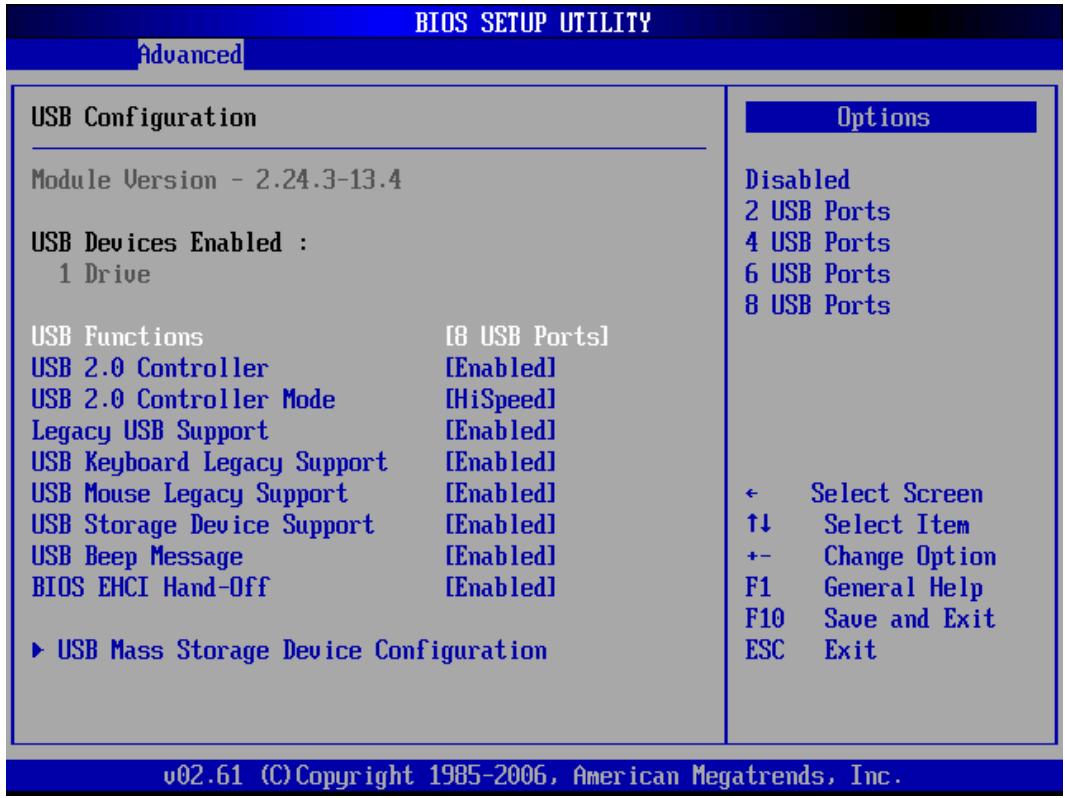Click the F10 Save and Exit hint
The width and height of the screenshot is (1065, 798).
tap(870, 619)
